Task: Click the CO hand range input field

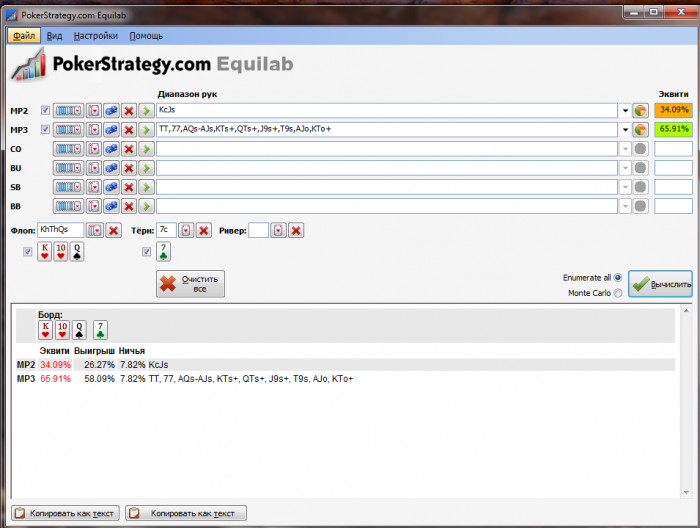Action: (x=387, y=149)
